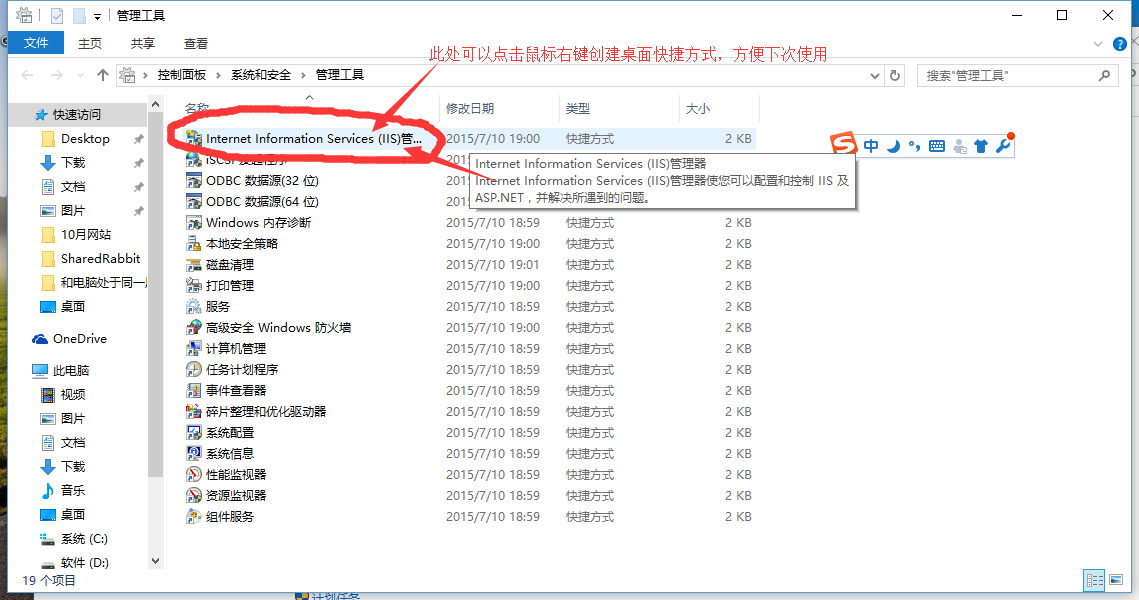The width and height of the screenshot is (1139, 600).
Task: Open 音乐 under 此电脑
Action: (x=72, y=490)
